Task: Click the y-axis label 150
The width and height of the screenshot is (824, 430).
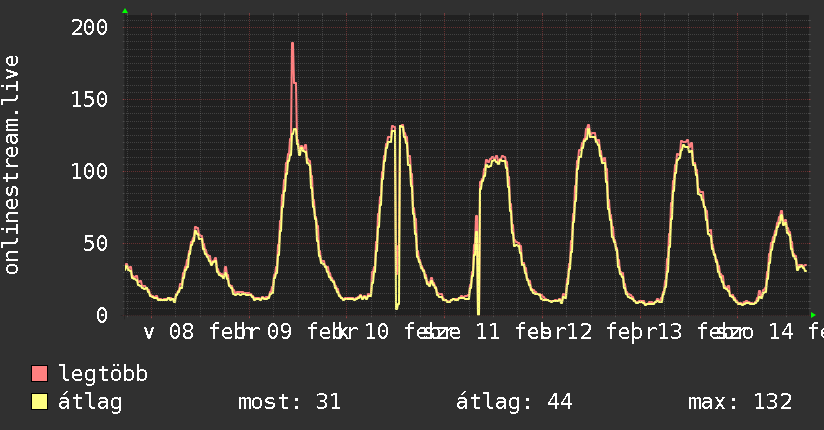Action: pos(89,99)
